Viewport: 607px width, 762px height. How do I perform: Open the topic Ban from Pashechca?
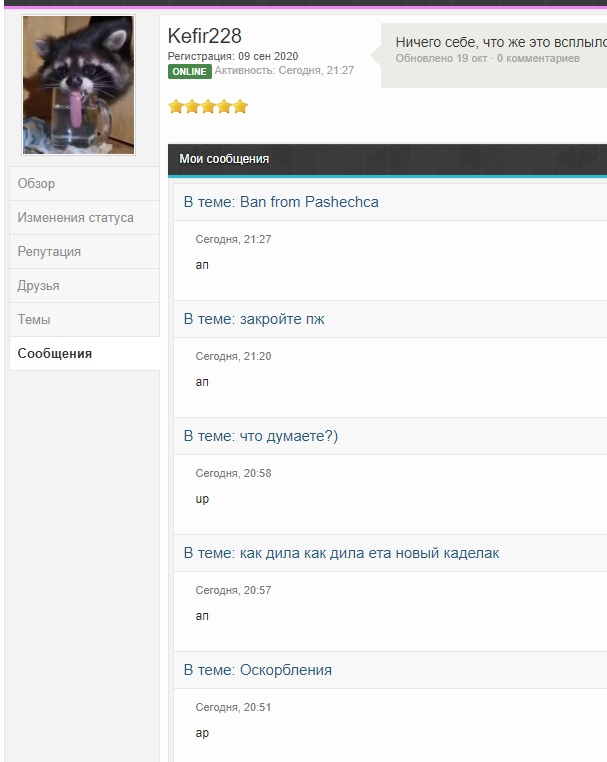click(309, 202)
